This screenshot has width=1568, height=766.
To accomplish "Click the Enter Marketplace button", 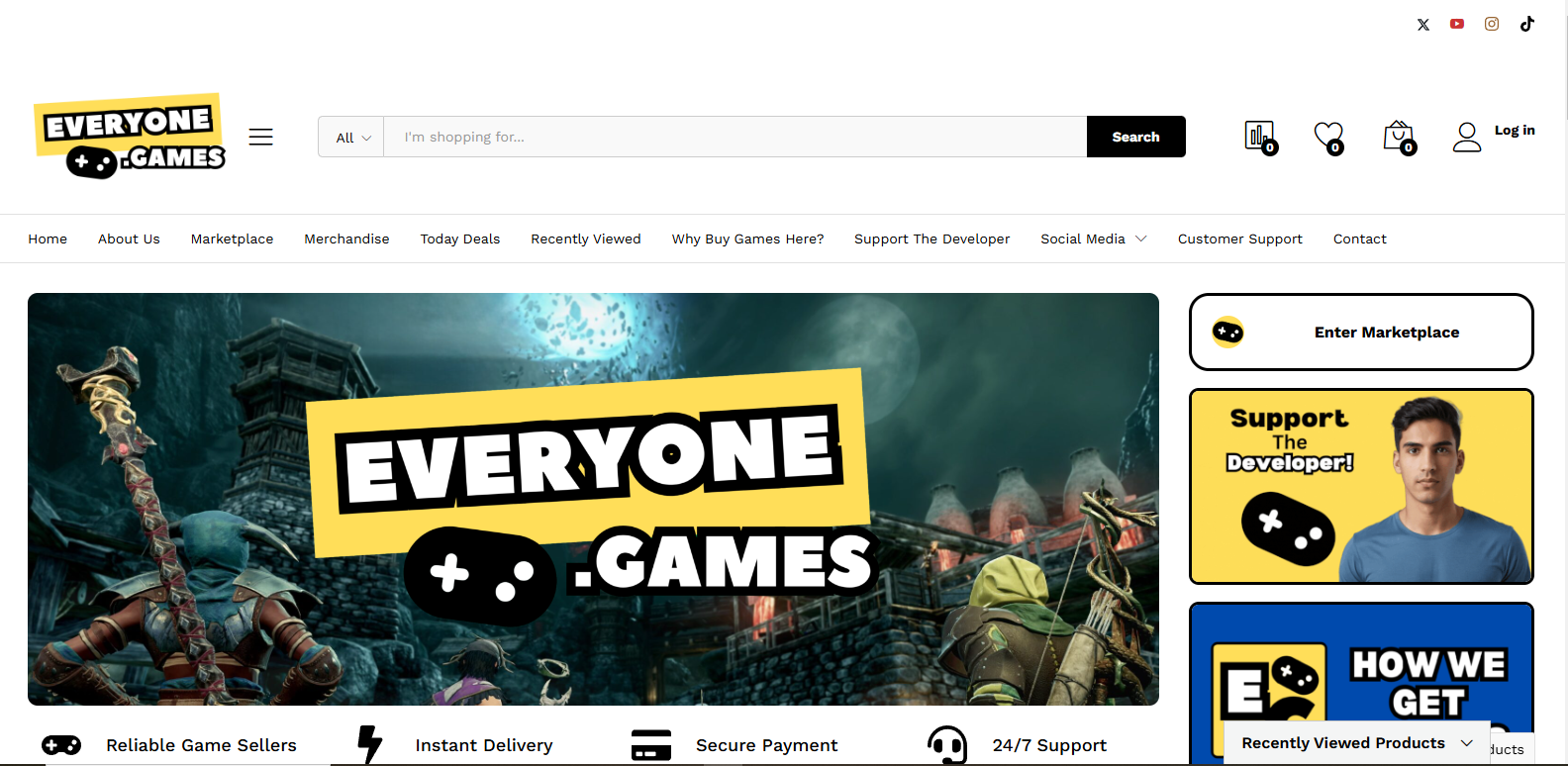I will (1361, 332).
